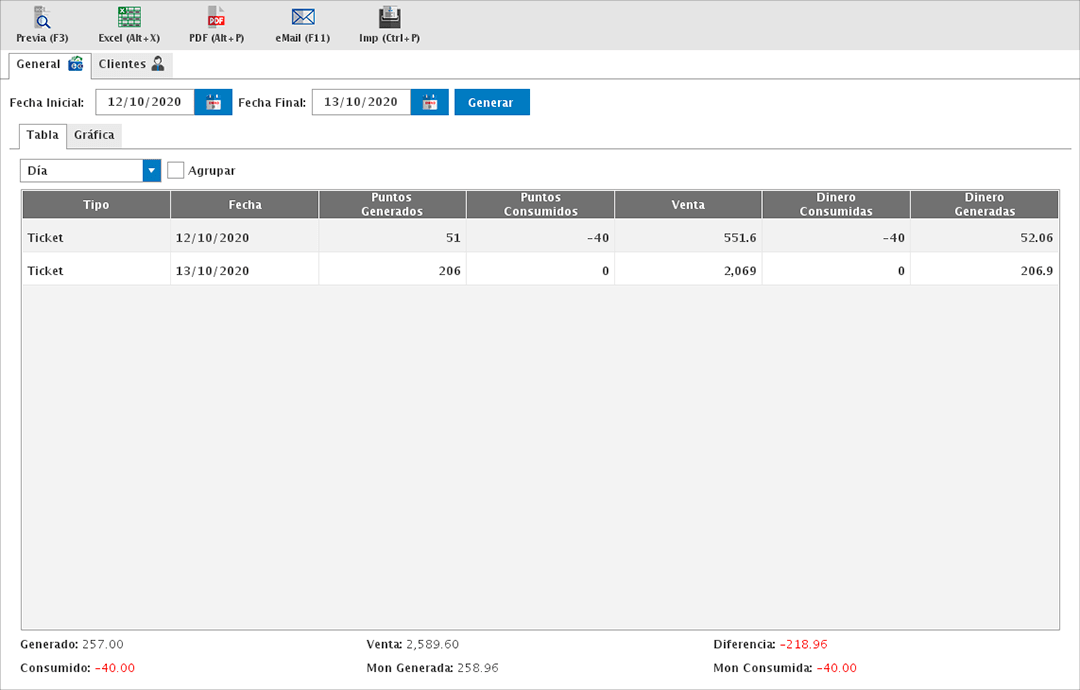Open calendar for Fecha Inicial
1080x690 pixels.
[213, 102]
